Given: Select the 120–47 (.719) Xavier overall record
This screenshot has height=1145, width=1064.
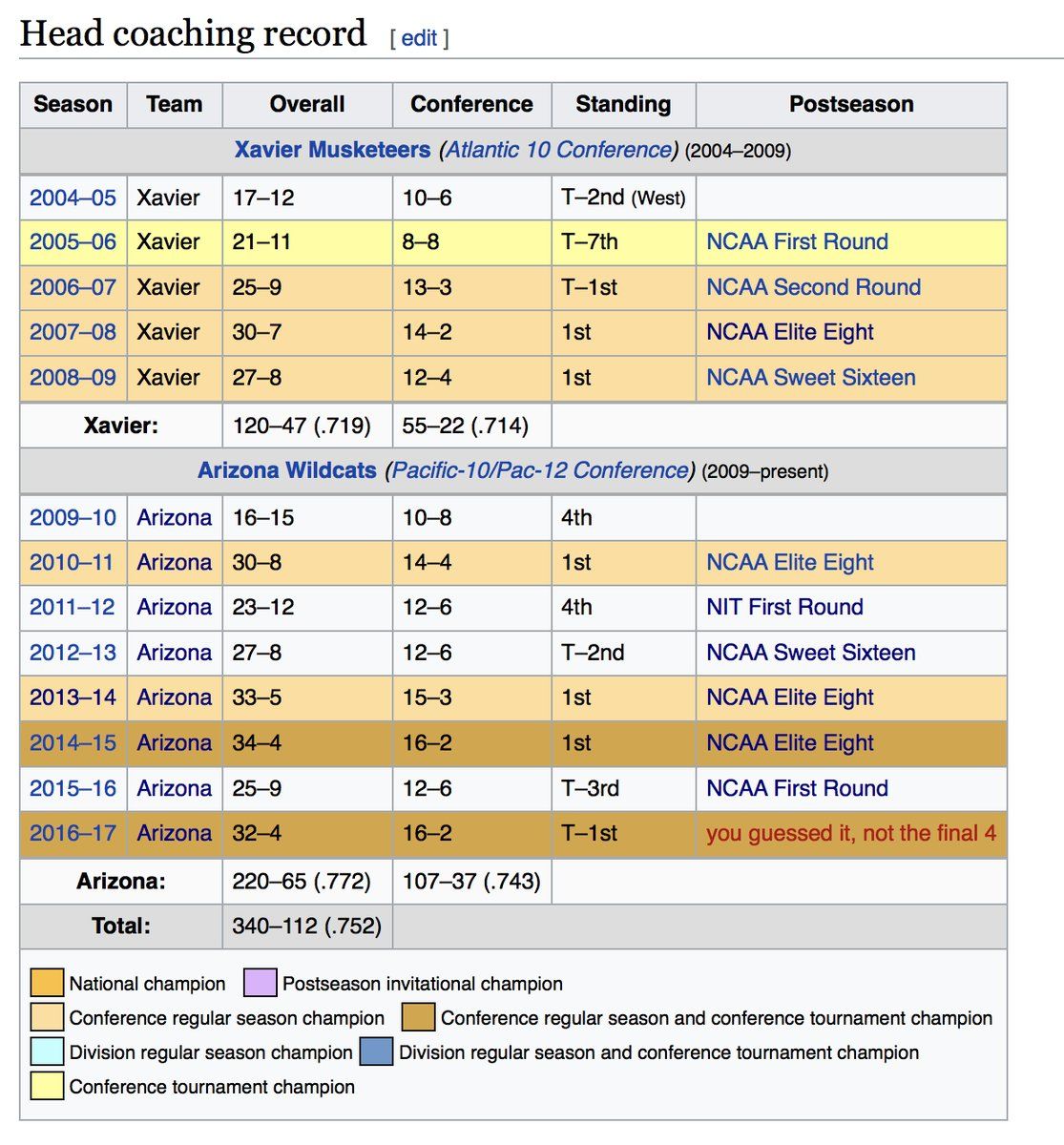Looking at the screenshot, I should click(x=302, y=426).
